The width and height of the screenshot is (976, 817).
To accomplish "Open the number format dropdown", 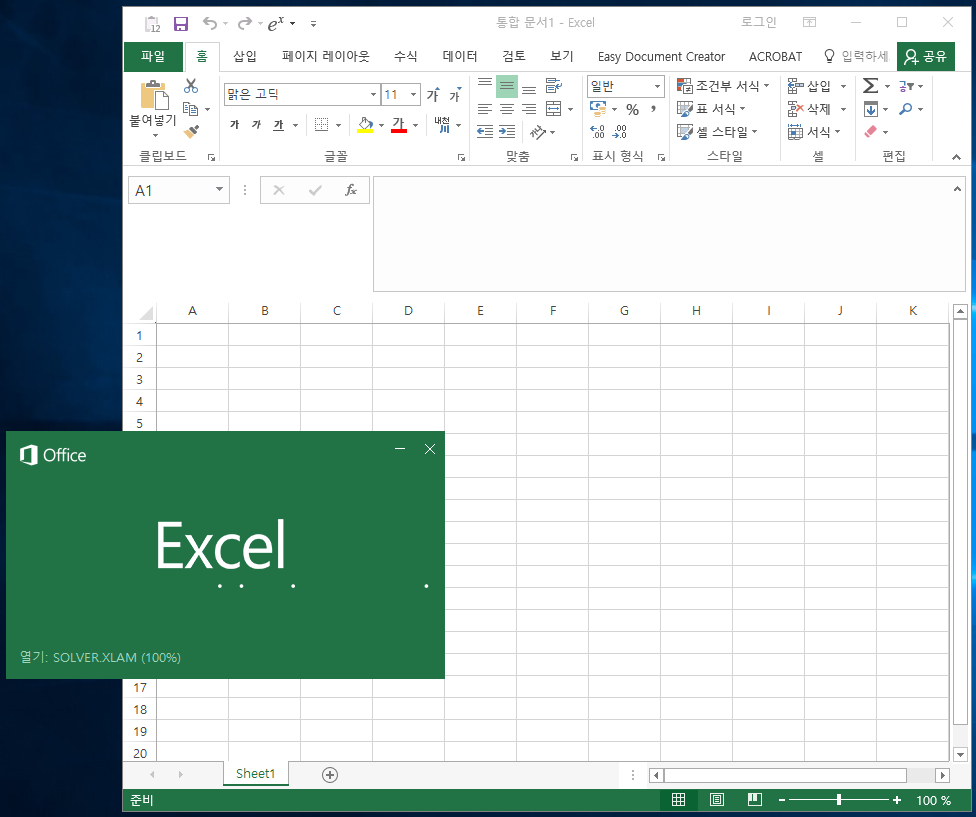I will [x=657, y=86].
